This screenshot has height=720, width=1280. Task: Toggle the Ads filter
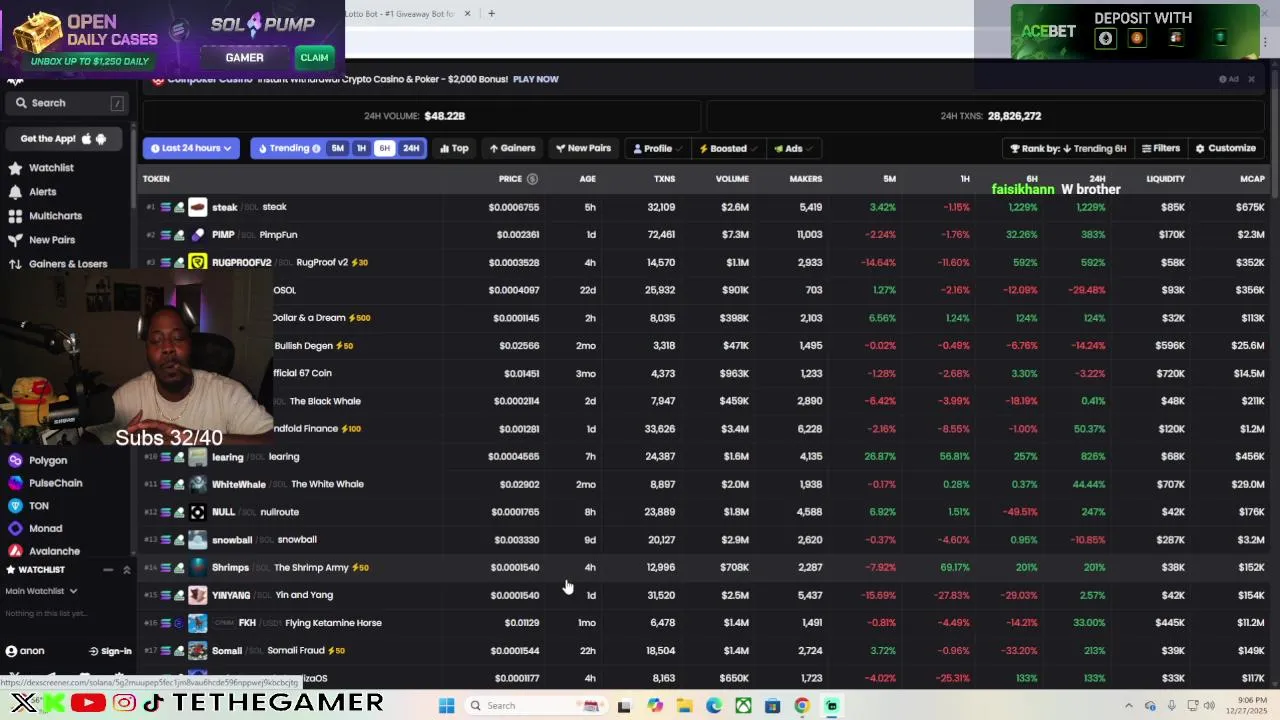point(792,148)
